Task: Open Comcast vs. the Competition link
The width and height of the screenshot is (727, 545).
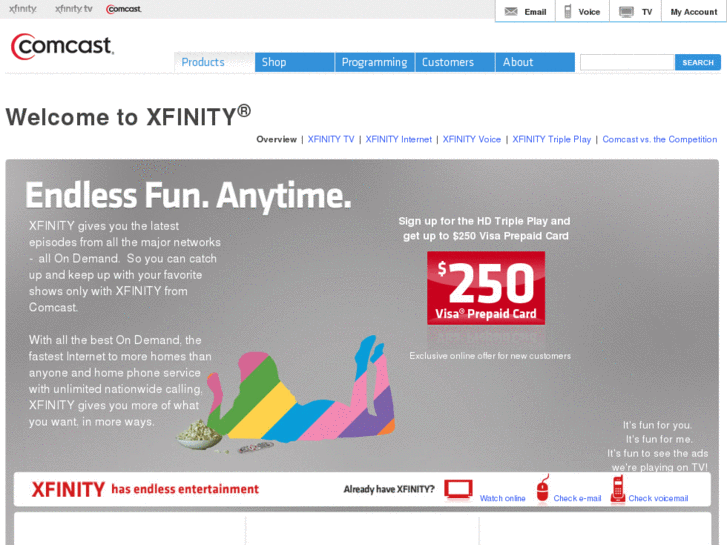Action: tap(659, 139)
